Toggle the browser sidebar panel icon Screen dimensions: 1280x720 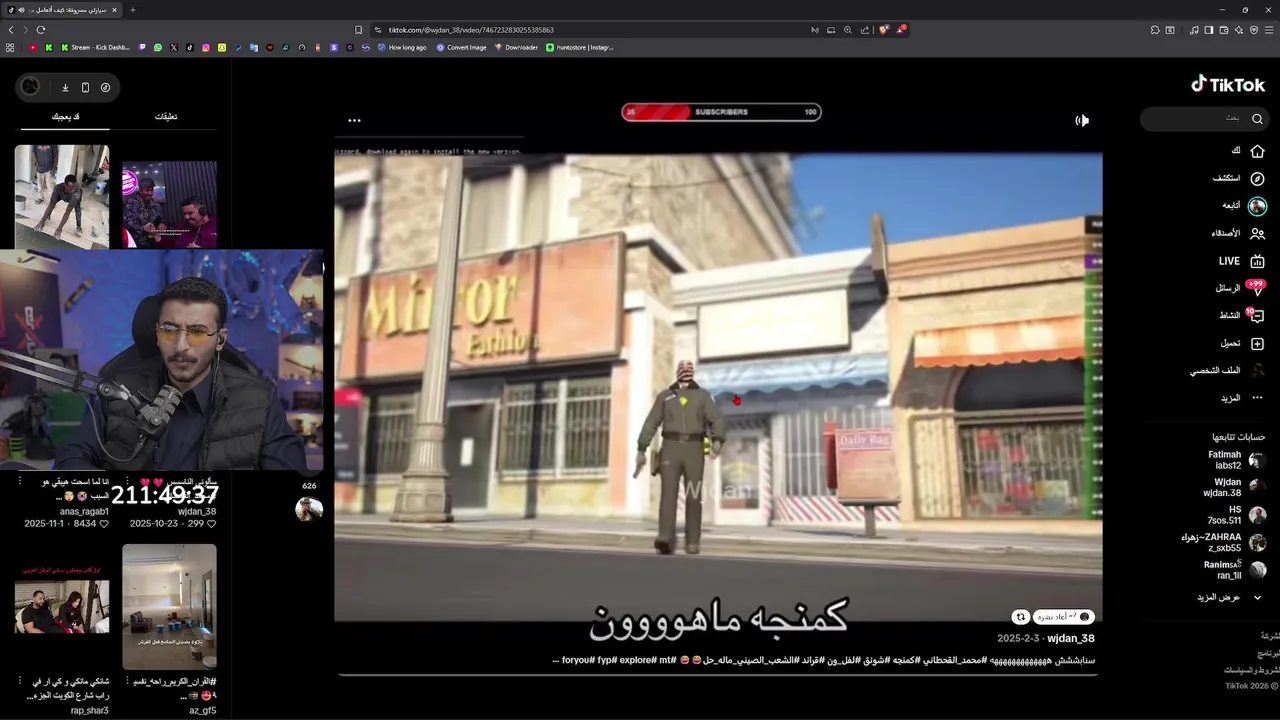point(1209,30)
